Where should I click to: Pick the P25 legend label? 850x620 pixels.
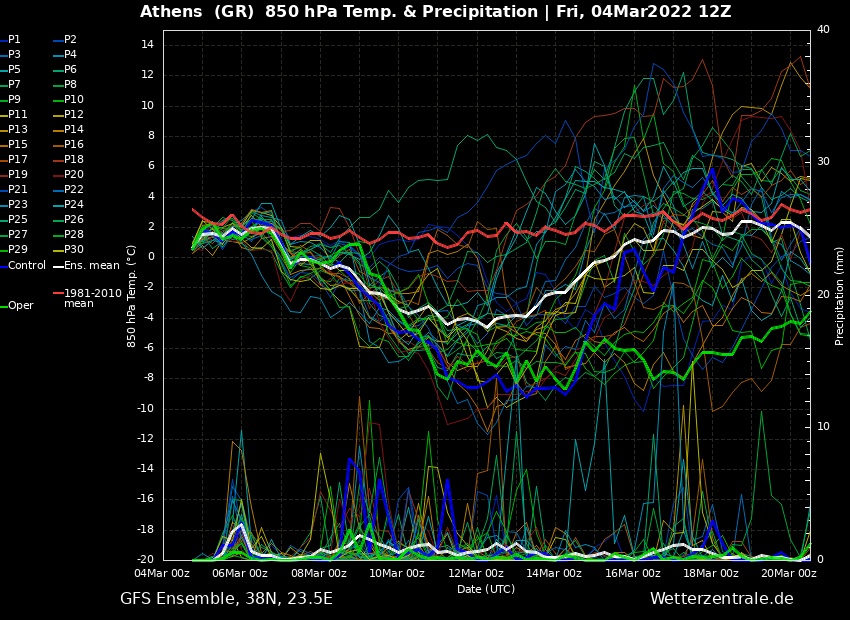tap(17, 219)
